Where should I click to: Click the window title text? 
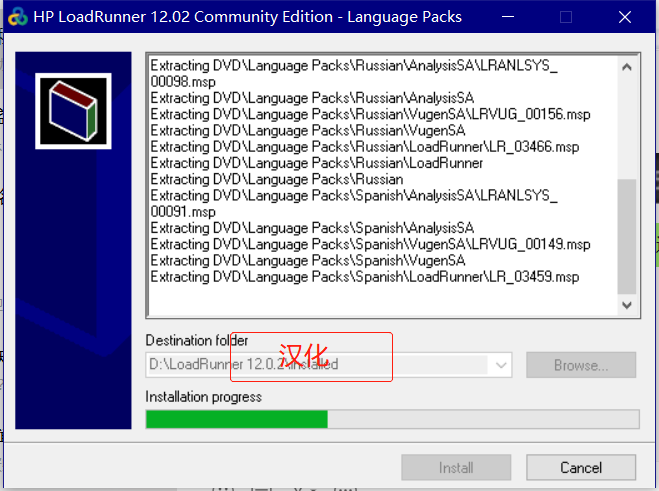click(247, 17)
